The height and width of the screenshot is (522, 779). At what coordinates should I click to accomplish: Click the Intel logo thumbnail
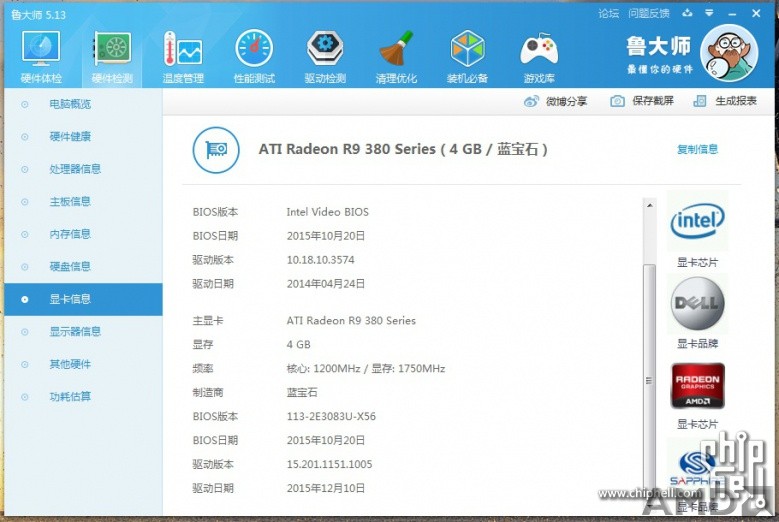tap(698, 221)
